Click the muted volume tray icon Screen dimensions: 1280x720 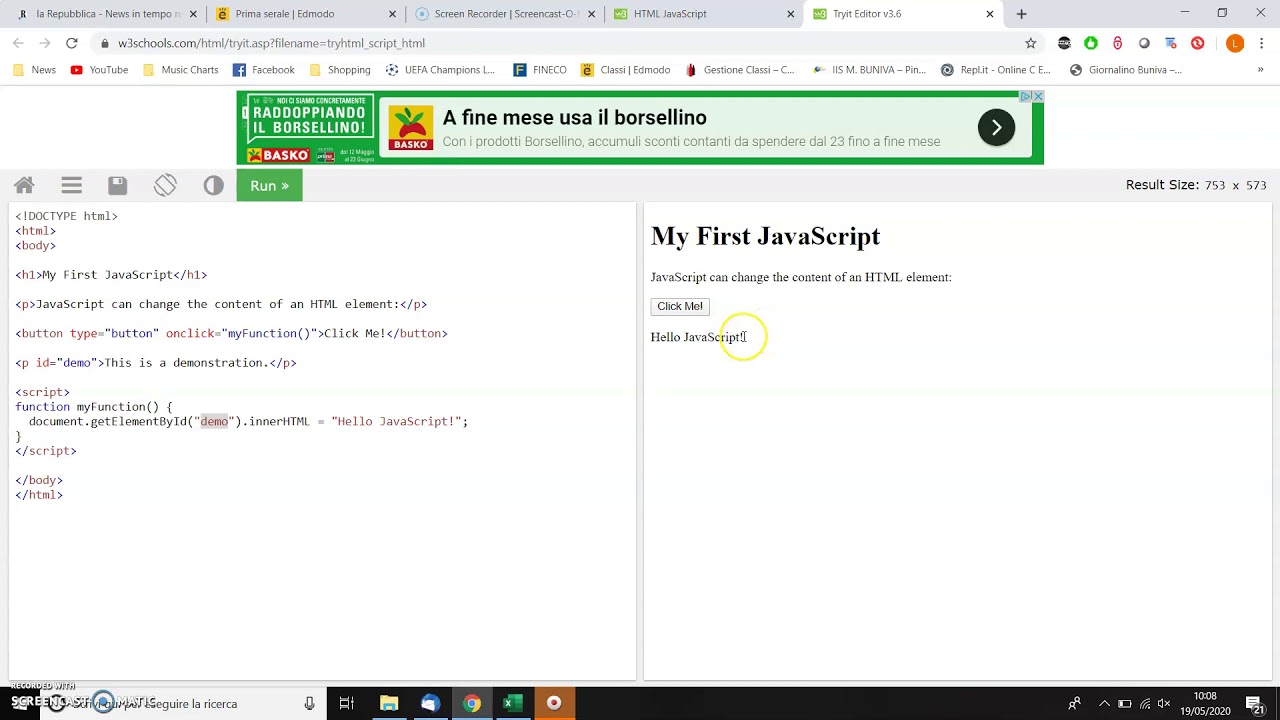point(1166,704)
